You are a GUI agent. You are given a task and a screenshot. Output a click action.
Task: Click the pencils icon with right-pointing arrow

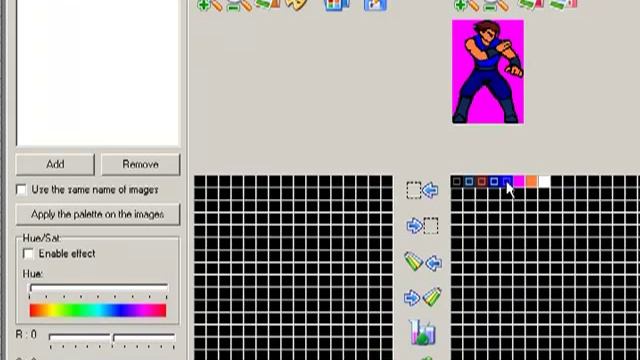tap(423, 297)
